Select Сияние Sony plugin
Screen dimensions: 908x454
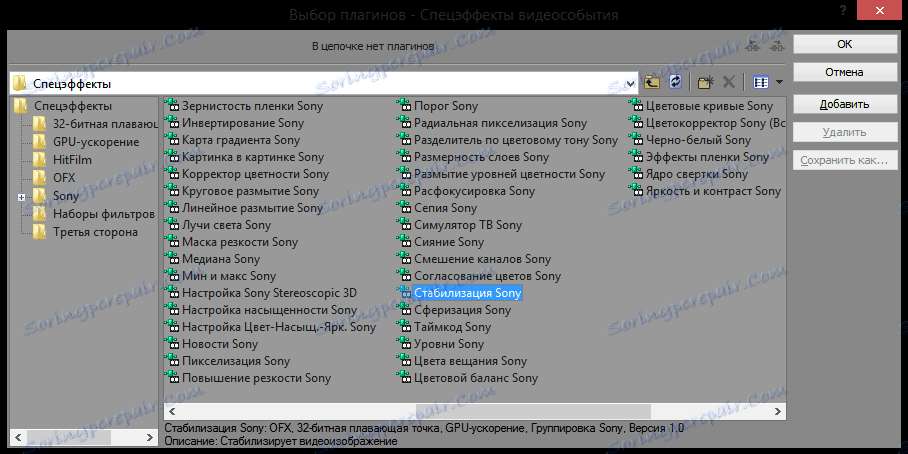pyautogui.click(x=449, y=241)
